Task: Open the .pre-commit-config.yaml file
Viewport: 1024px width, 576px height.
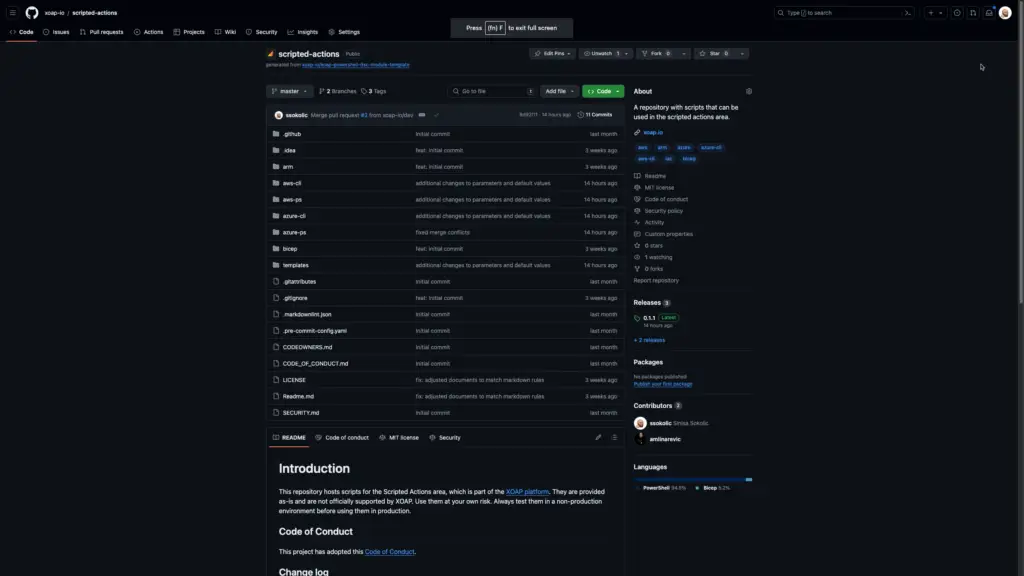Action: click(315, 330)
